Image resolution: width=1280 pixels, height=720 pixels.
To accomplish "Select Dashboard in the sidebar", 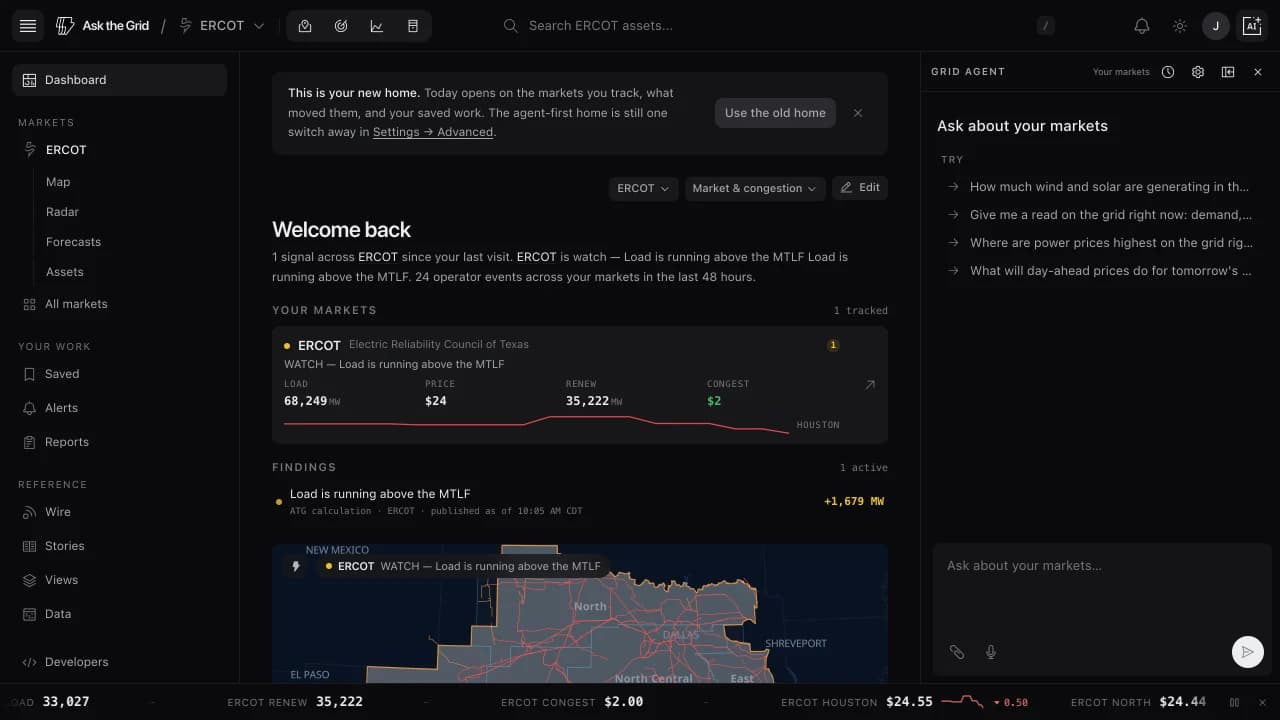I will [x=120, y=80].
